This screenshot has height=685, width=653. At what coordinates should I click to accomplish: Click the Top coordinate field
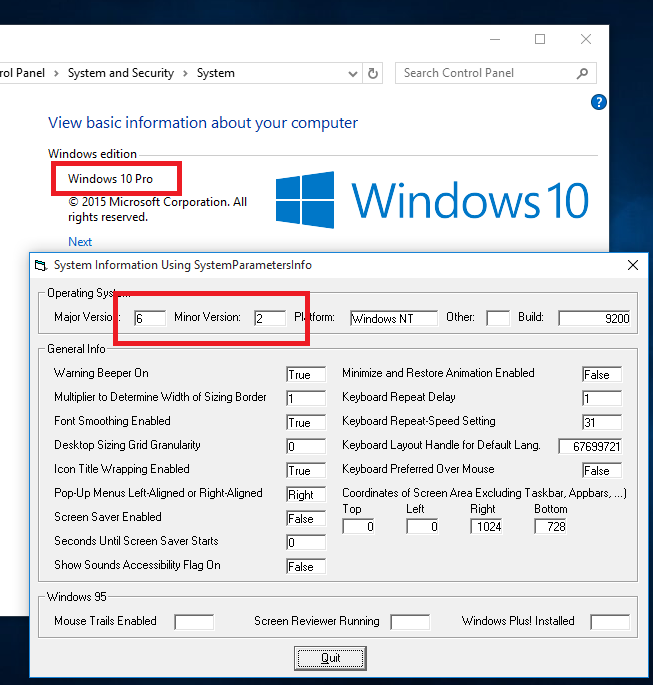tap(359, 526)
